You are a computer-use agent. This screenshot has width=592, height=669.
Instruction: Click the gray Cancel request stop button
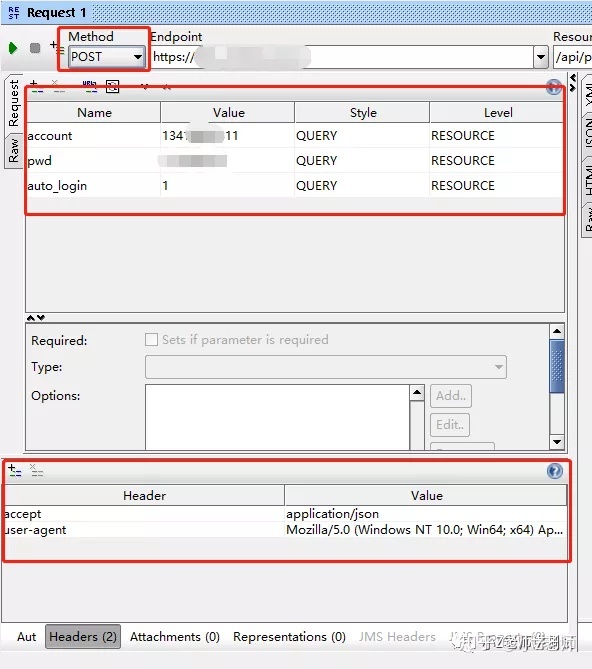click(x=35, y=48)
